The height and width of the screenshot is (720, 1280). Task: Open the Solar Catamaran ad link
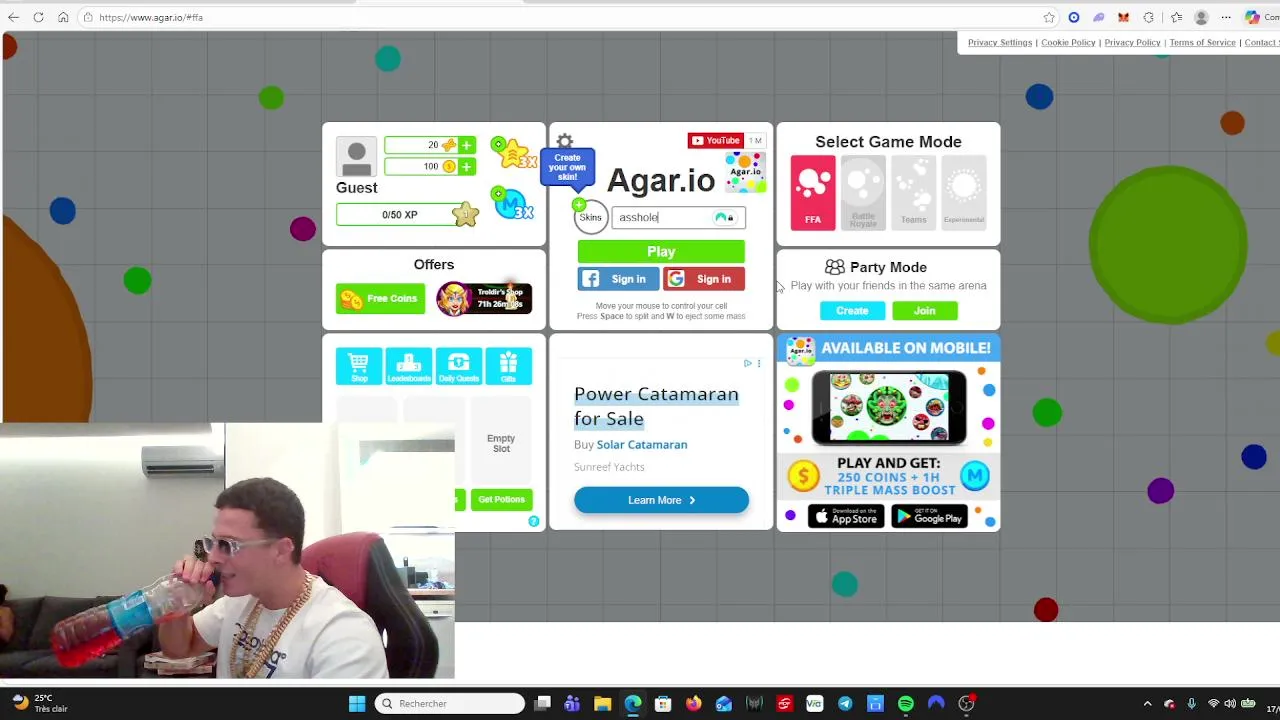point(642,444)
